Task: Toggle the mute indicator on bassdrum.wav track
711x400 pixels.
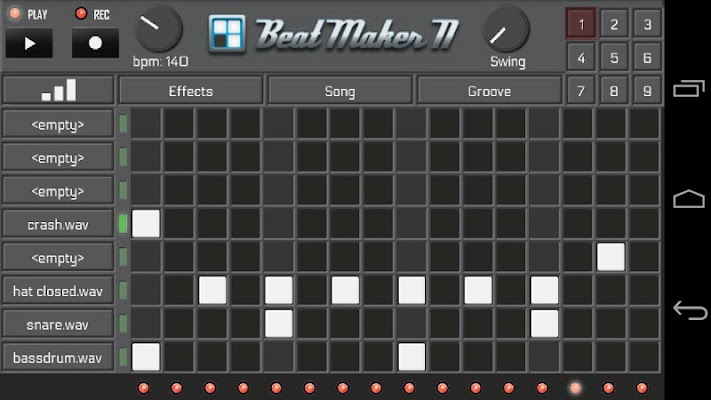Action: 123,357
